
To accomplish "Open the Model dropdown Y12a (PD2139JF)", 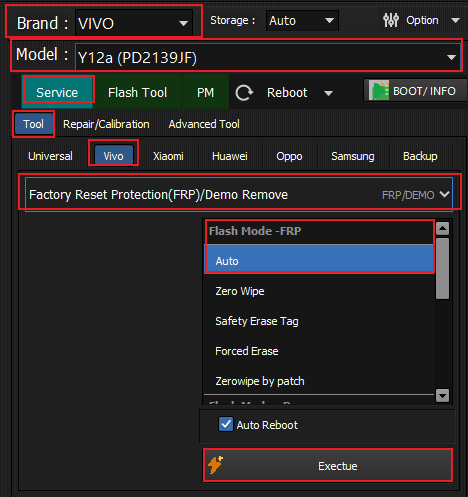I will (268, 57).
